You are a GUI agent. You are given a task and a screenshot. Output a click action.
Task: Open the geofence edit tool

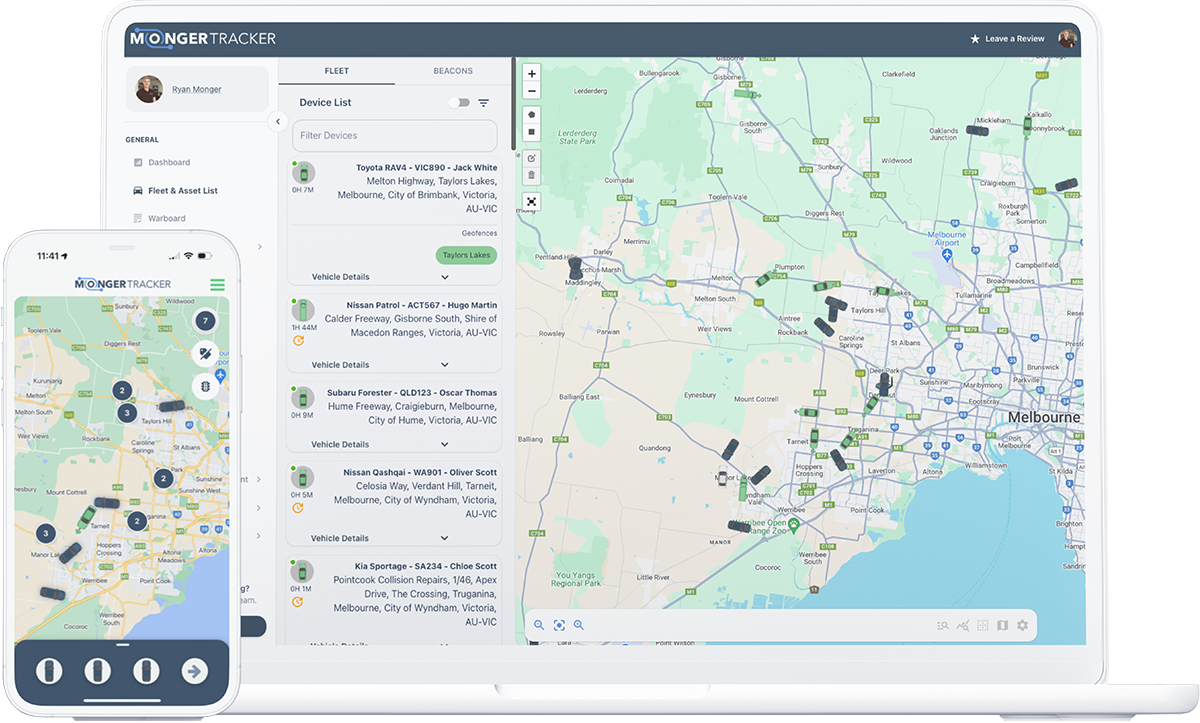point(531,158)
